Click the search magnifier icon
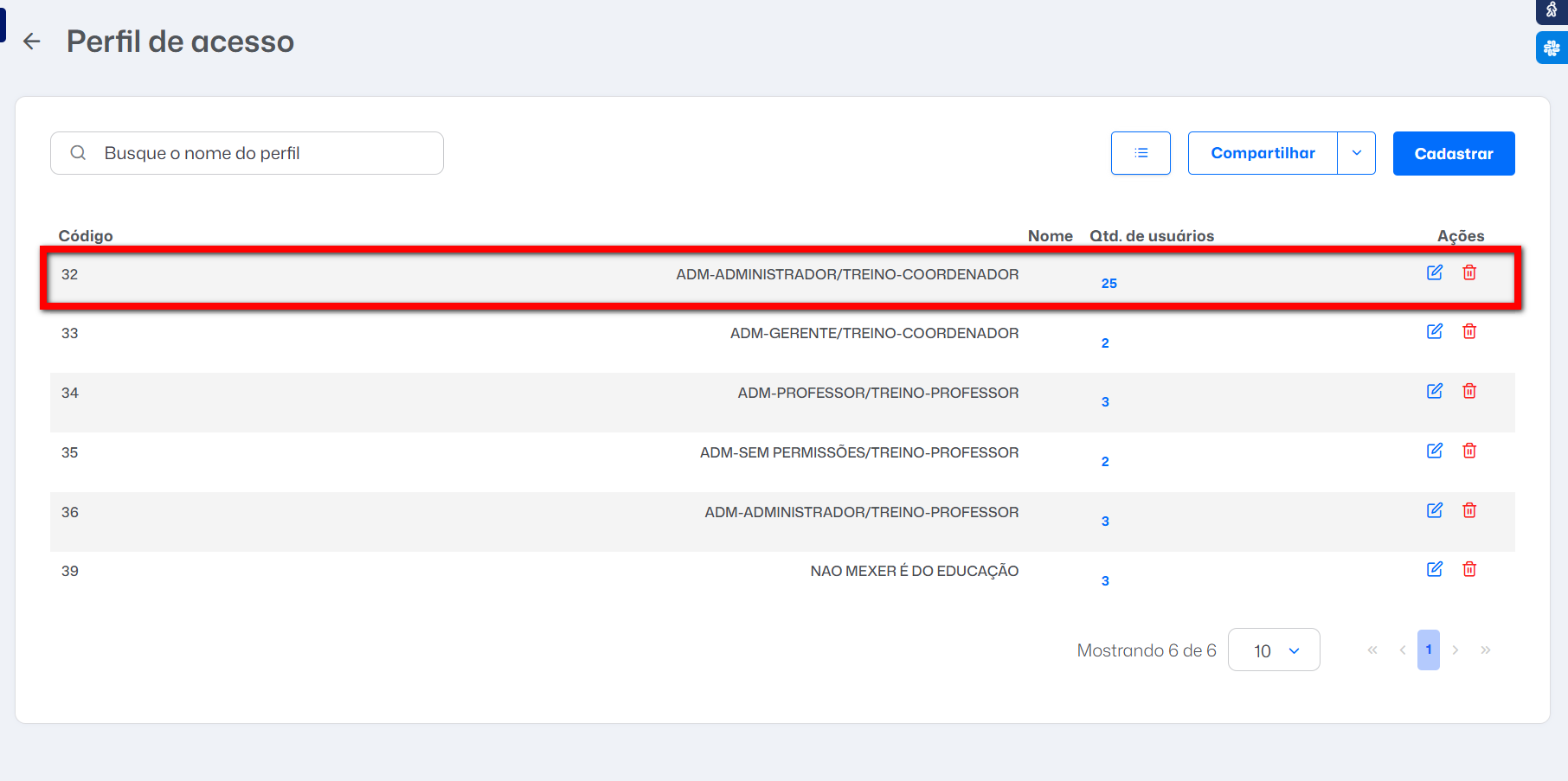The image size is (1568, 781). pyautogui.click(x=78, y=153)
